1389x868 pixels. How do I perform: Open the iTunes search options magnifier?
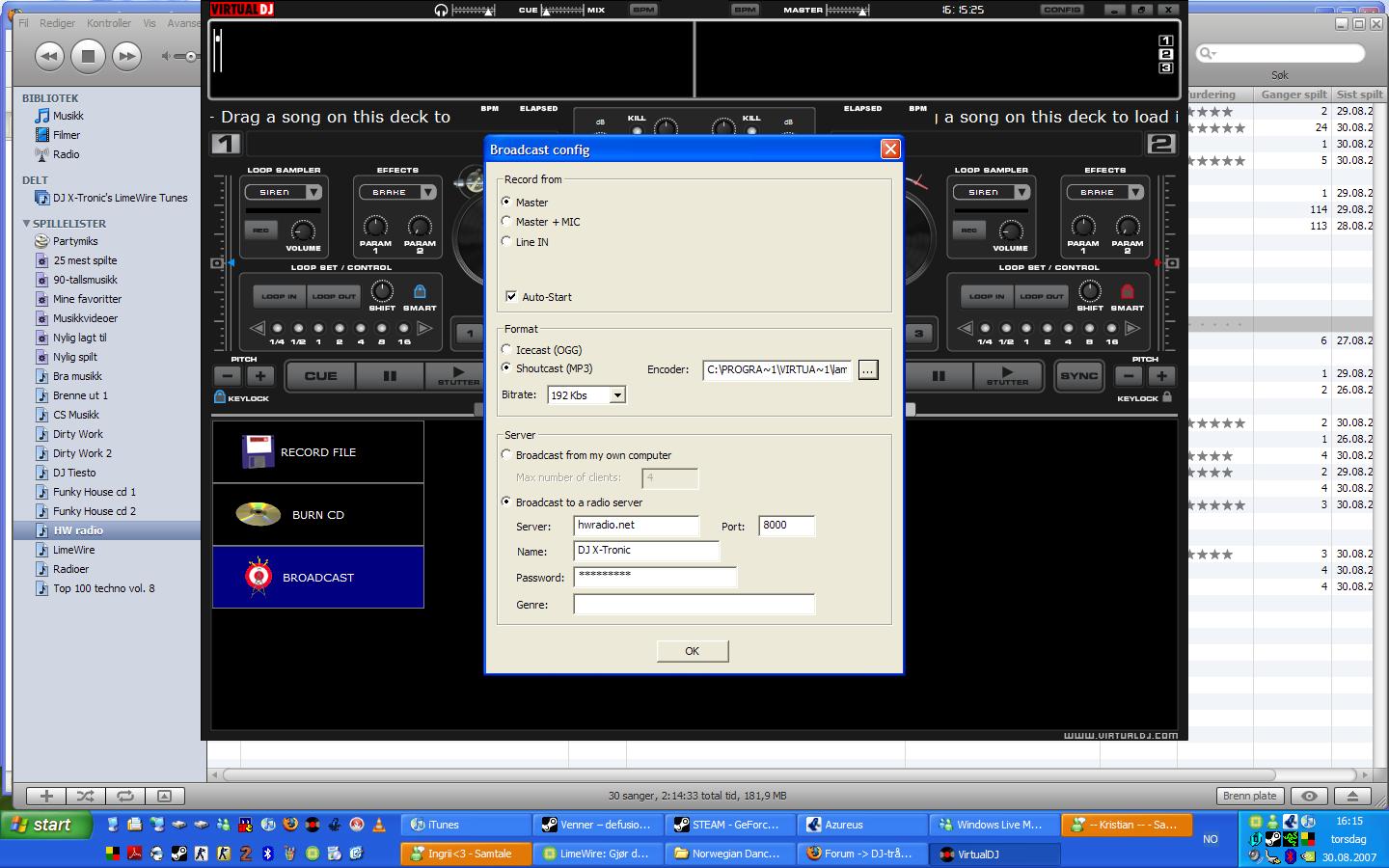pos(1207,53)
